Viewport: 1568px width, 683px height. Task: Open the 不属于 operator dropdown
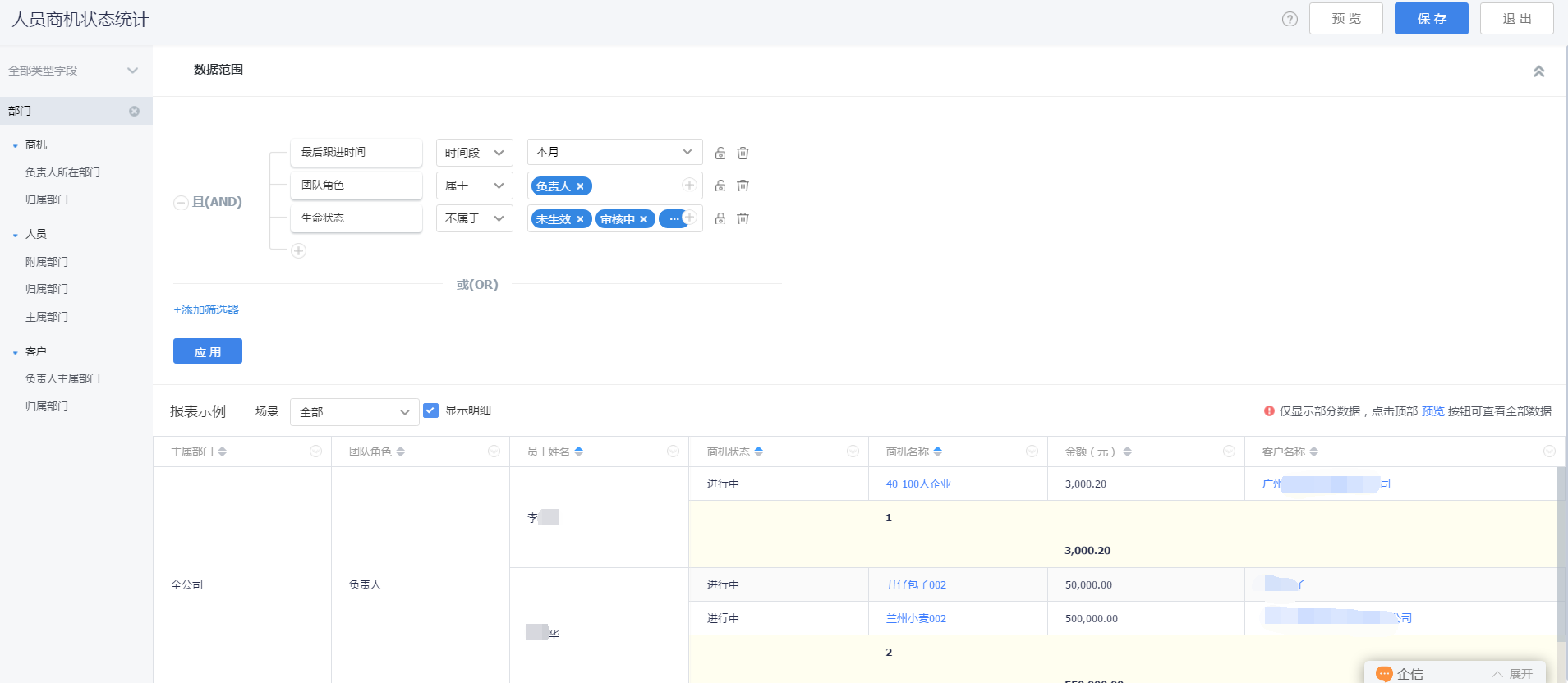coord(474,218)
